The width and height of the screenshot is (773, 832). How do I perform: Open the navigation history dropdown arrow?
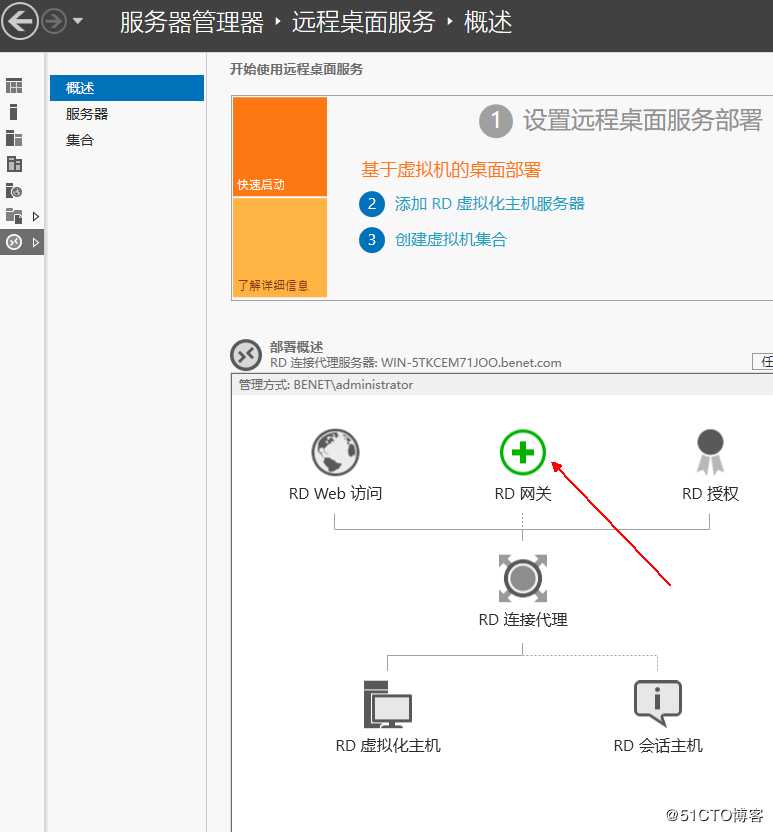tap(77, 21)
